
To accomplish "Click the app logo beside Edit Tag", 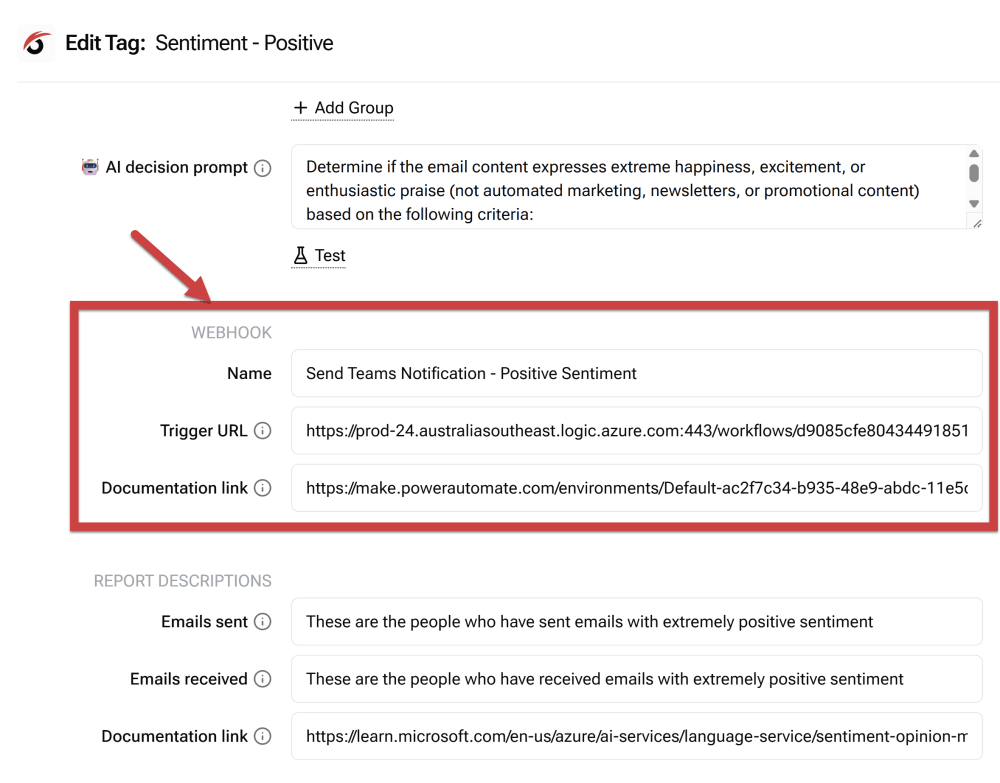I will point(37,43).
